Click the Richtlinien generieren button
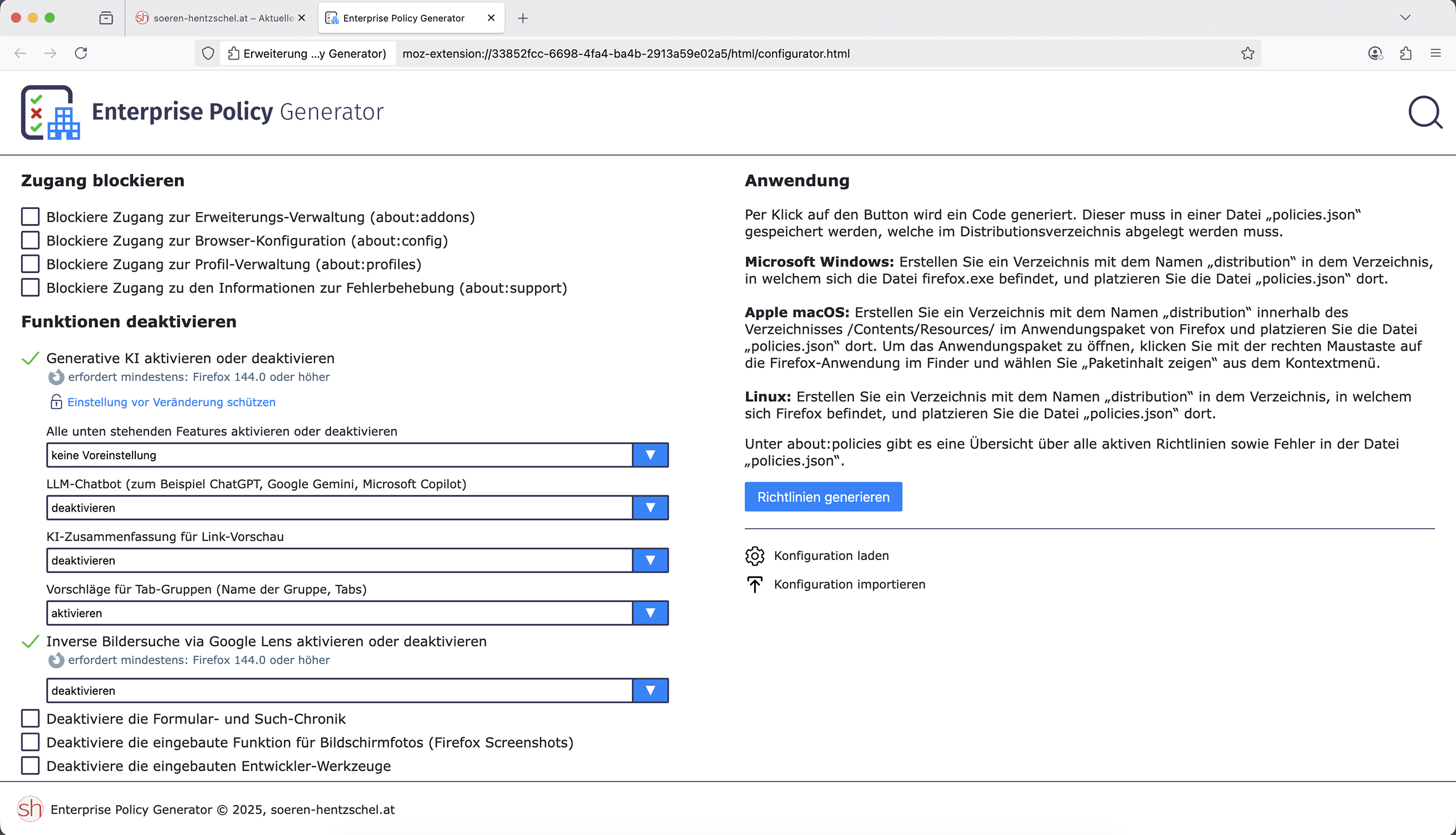1456x835 pixels. (x=823, y=497)
